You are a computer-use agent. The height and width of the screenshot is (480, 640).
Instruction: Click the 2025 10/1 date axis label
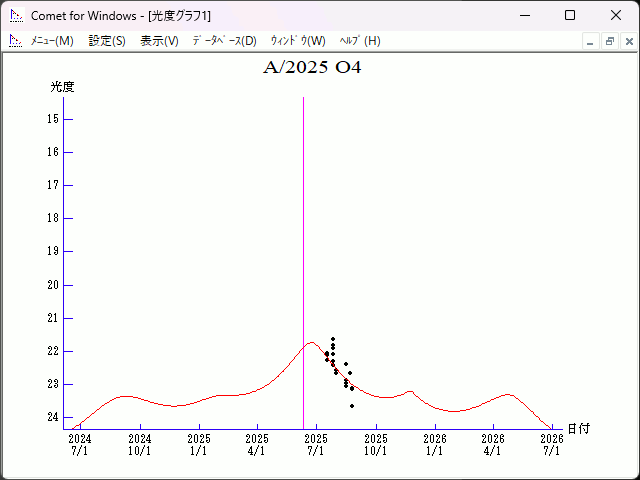376,444
